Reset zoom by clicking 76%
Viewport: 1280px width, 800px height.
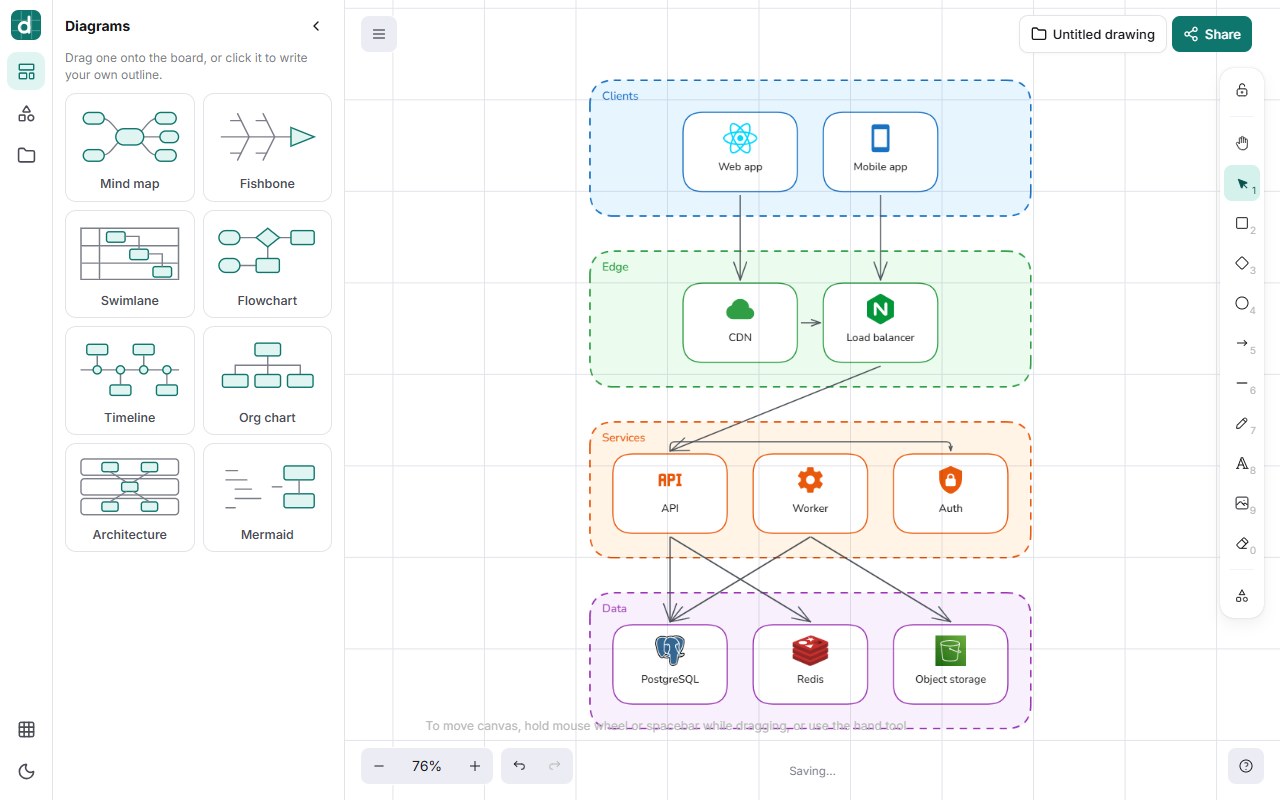(427, 766)
